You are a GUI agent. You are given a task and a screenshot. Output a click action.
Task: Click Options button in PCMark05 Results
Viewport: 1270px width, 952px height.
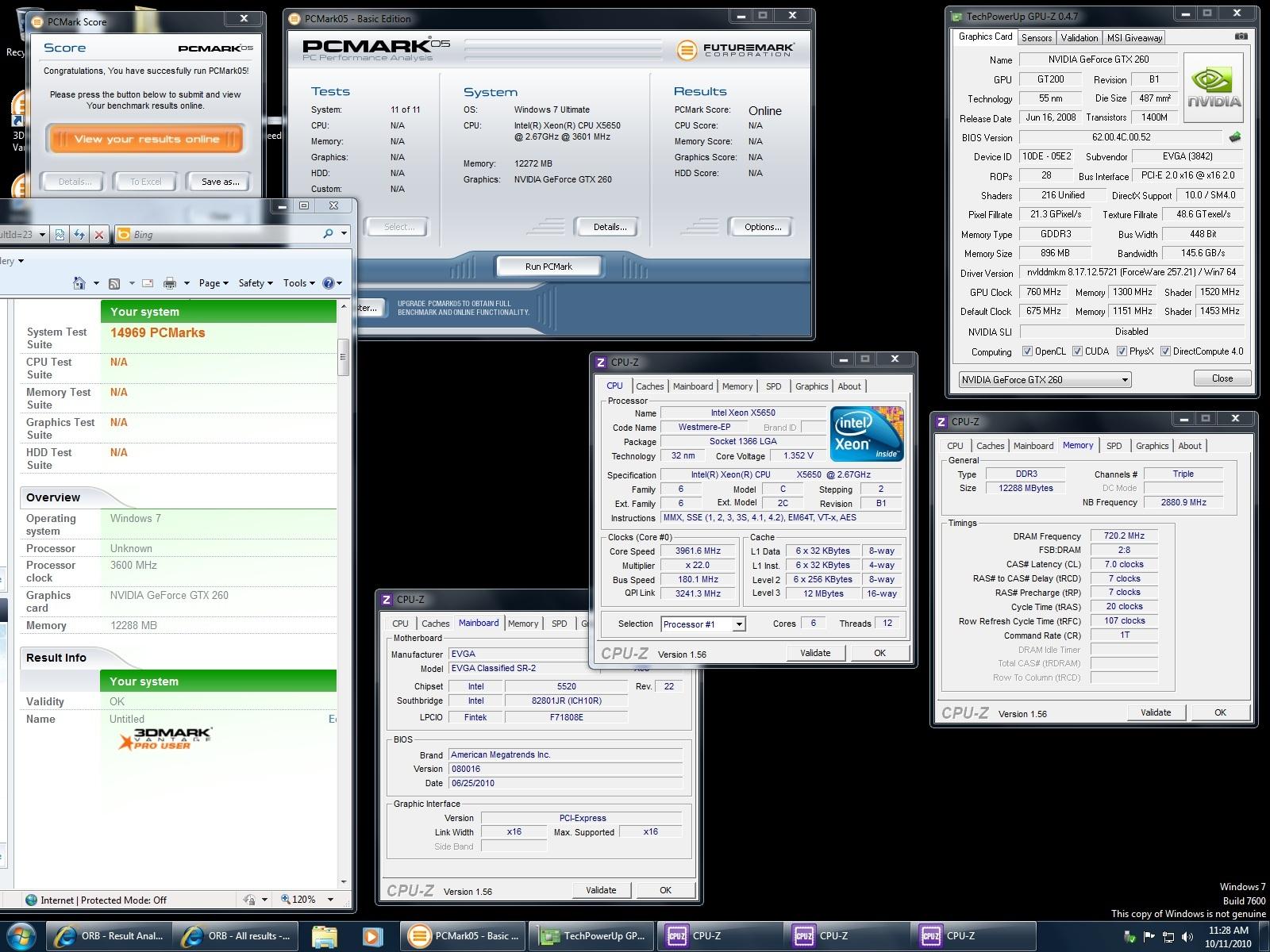[763, 227]
